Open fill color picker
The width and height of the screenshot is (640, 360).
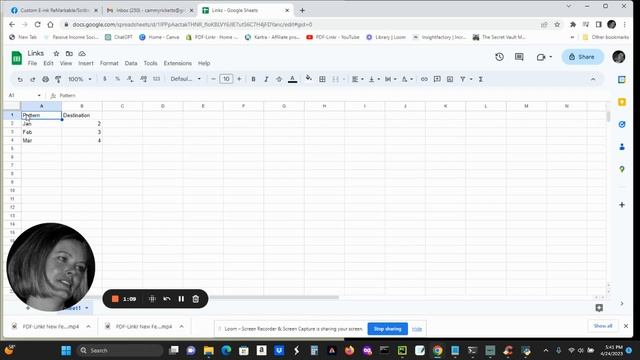pos(309,78)
